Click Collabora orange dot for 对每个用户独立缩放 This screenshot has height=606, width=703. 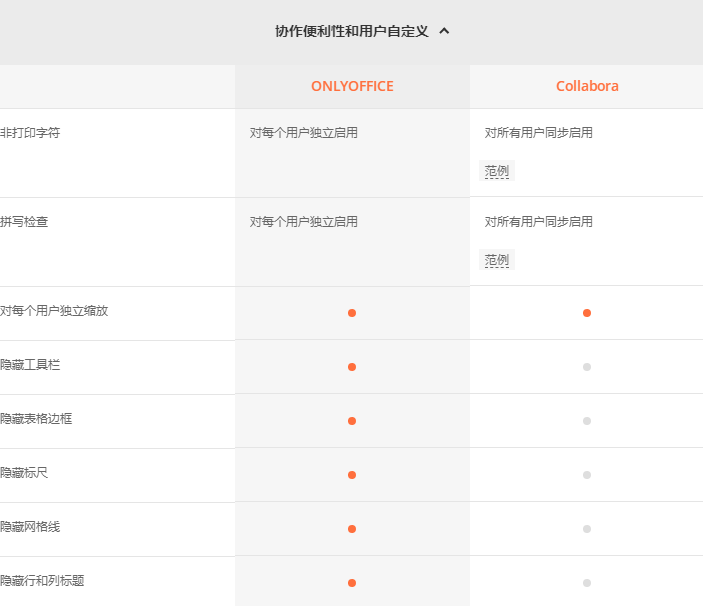(x=587, y=313)
